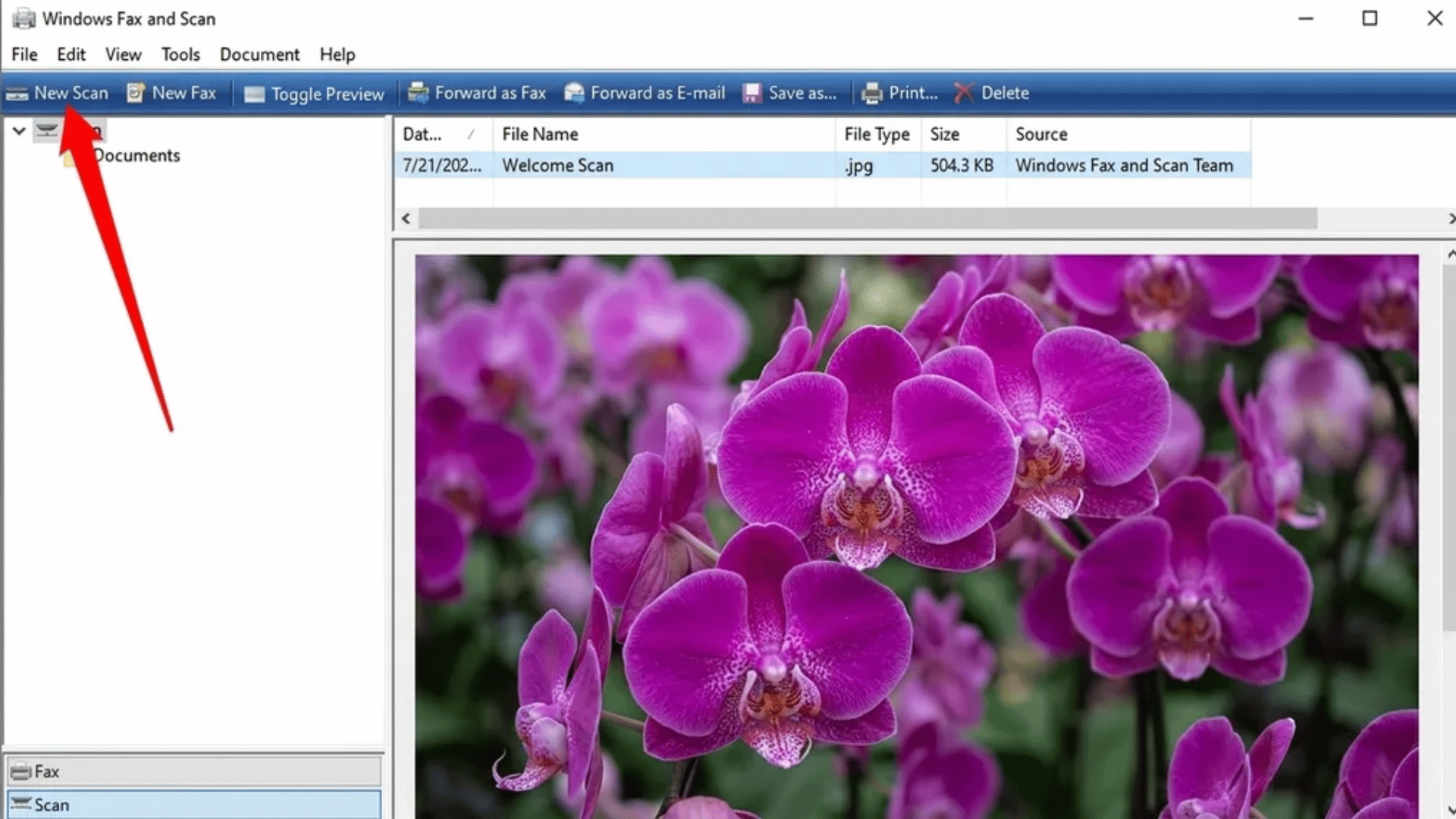This screenshot has width=1456, height=819.
Task: Sort by Date column header
Action: pyautogui.click(x=444, y=134)
